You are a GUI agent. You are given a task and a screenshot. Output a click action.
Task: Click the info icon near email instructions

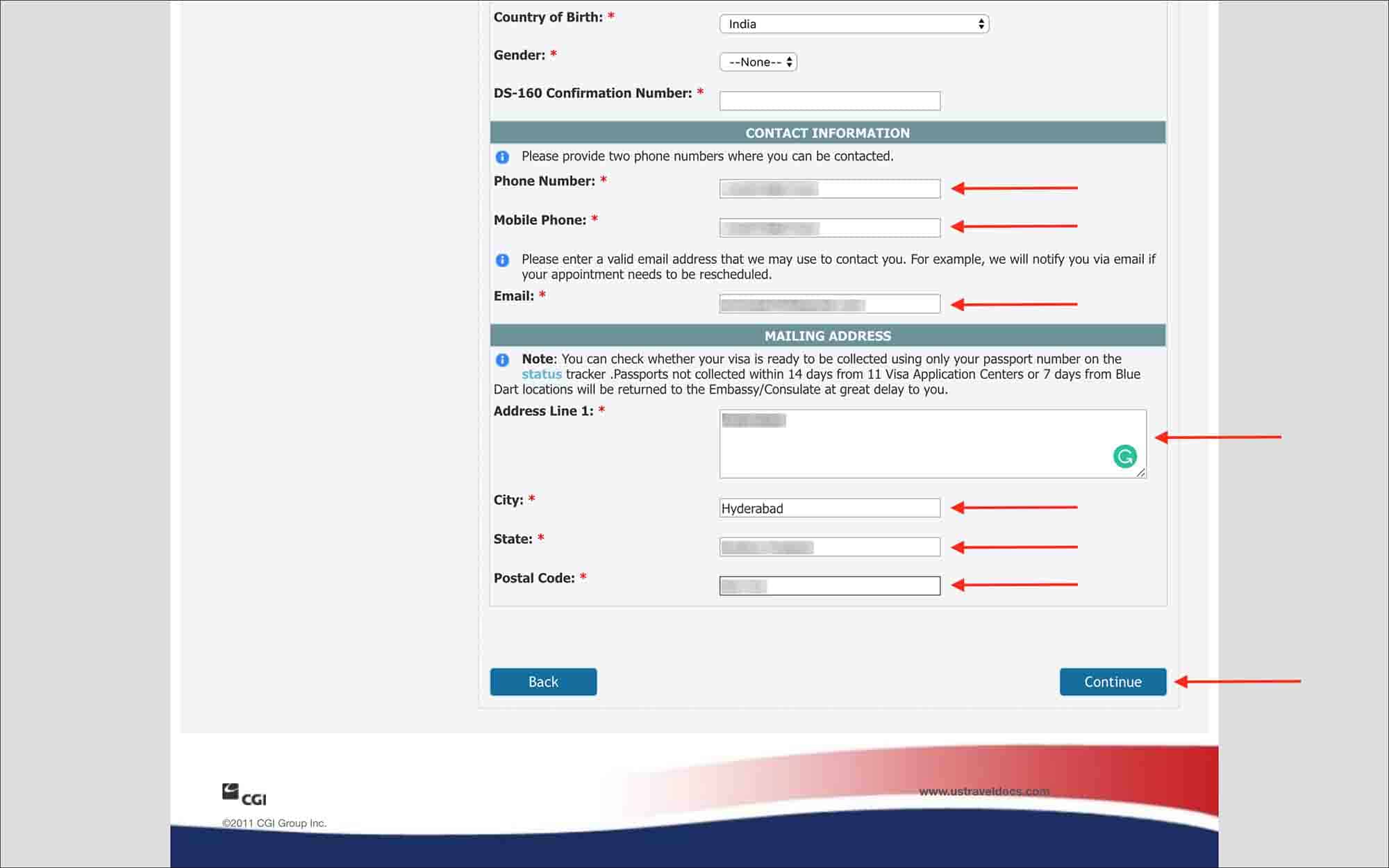pos(502,259)
